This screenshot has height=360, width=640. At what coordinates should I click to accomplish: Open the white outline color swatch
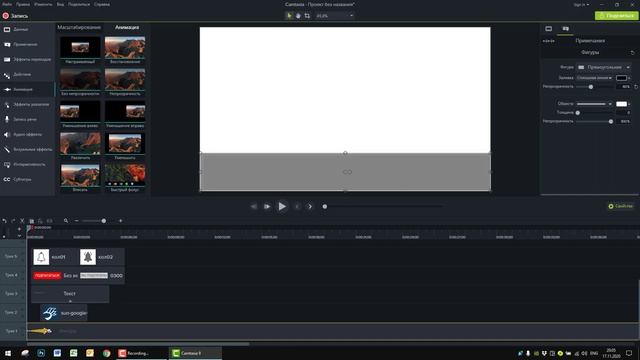621,104
